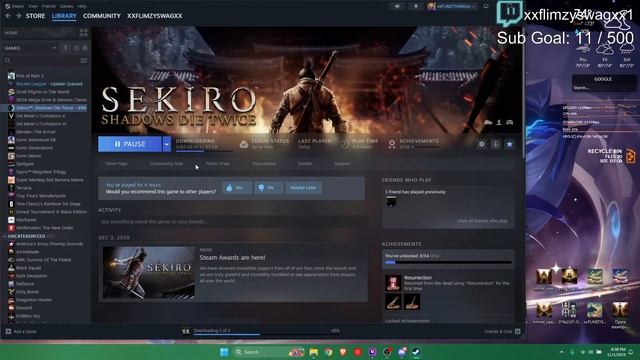Select Sekiro Shadows Die Twice list entry
Image resolution: width=640 pixels, height=360 pixels.
[47, 108]
